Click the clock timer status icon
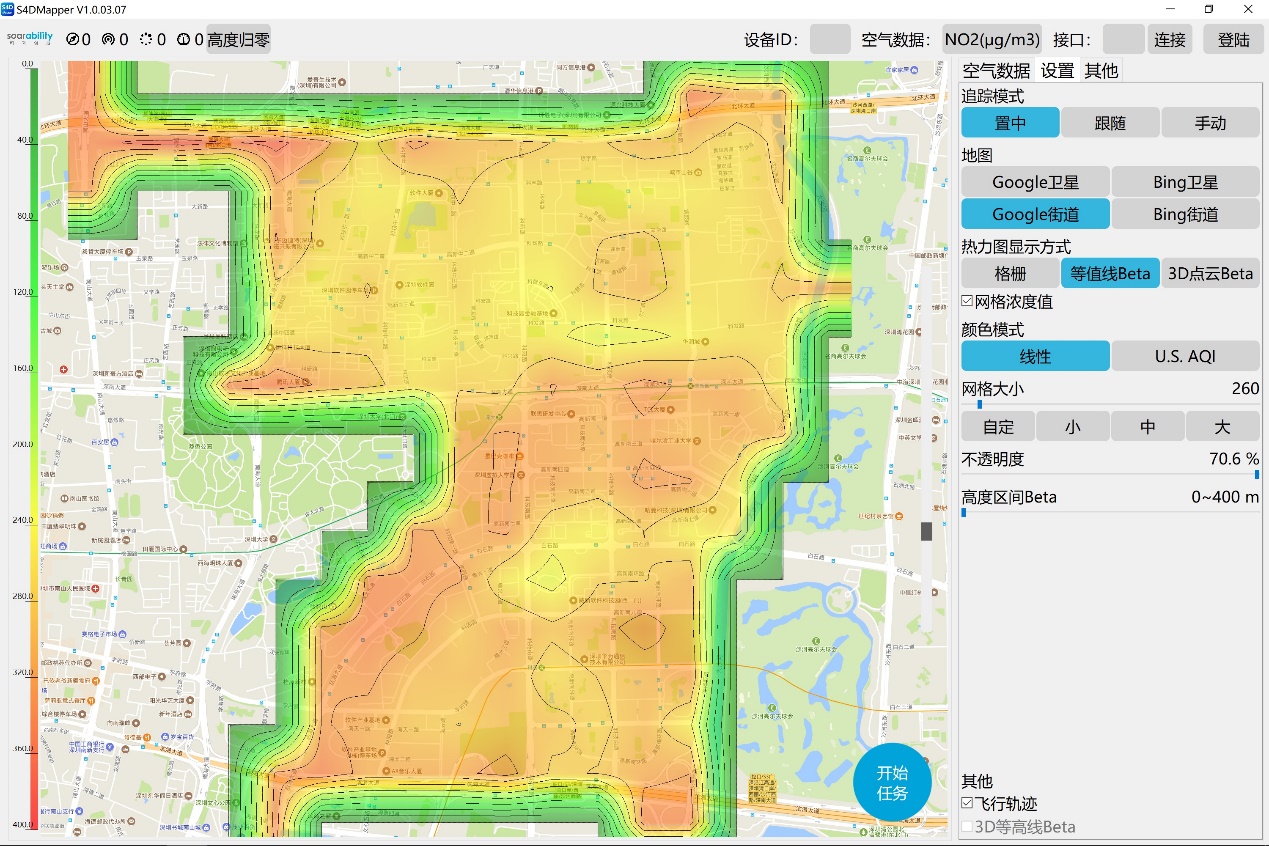 (x=183, y=40)
